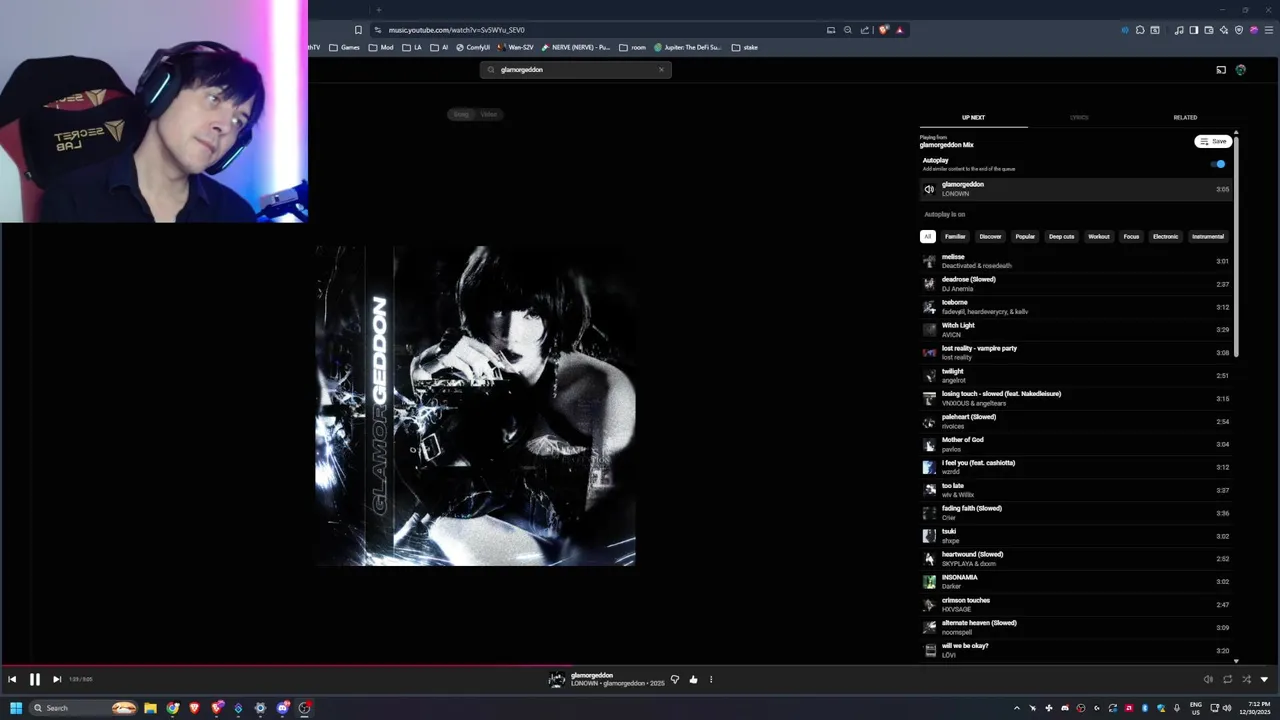Play Iceborne from the queue
Viewport: 1280px width, 720px height.
1076,307
